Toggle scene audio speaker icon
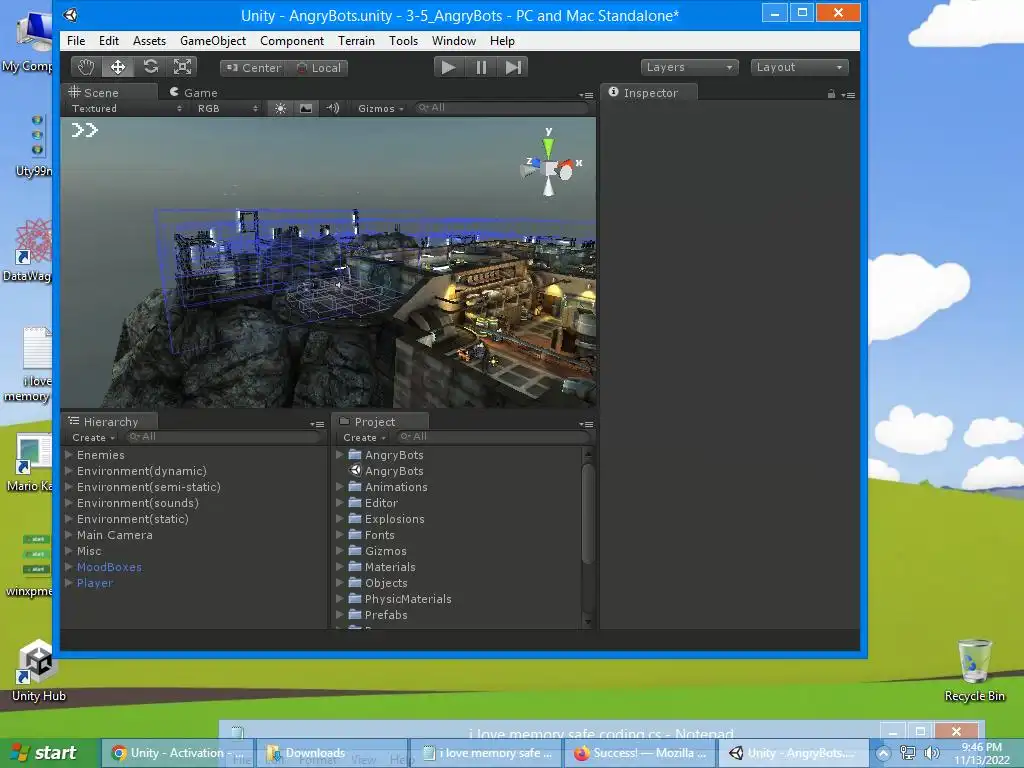Viewport: 1024px width, 768px height. coord(332,108)
